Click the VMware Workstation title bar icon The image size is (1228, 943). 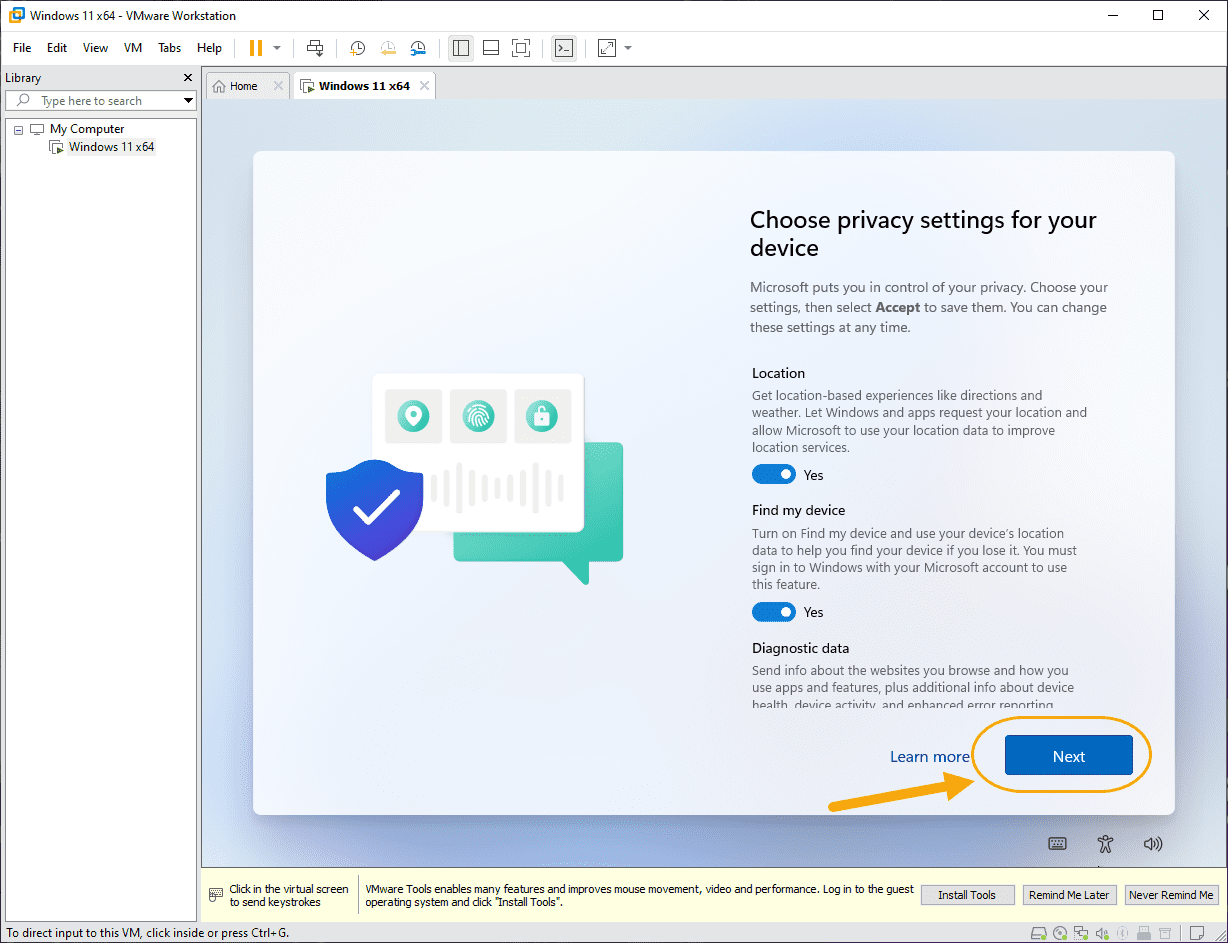click(x=16, y=15)
